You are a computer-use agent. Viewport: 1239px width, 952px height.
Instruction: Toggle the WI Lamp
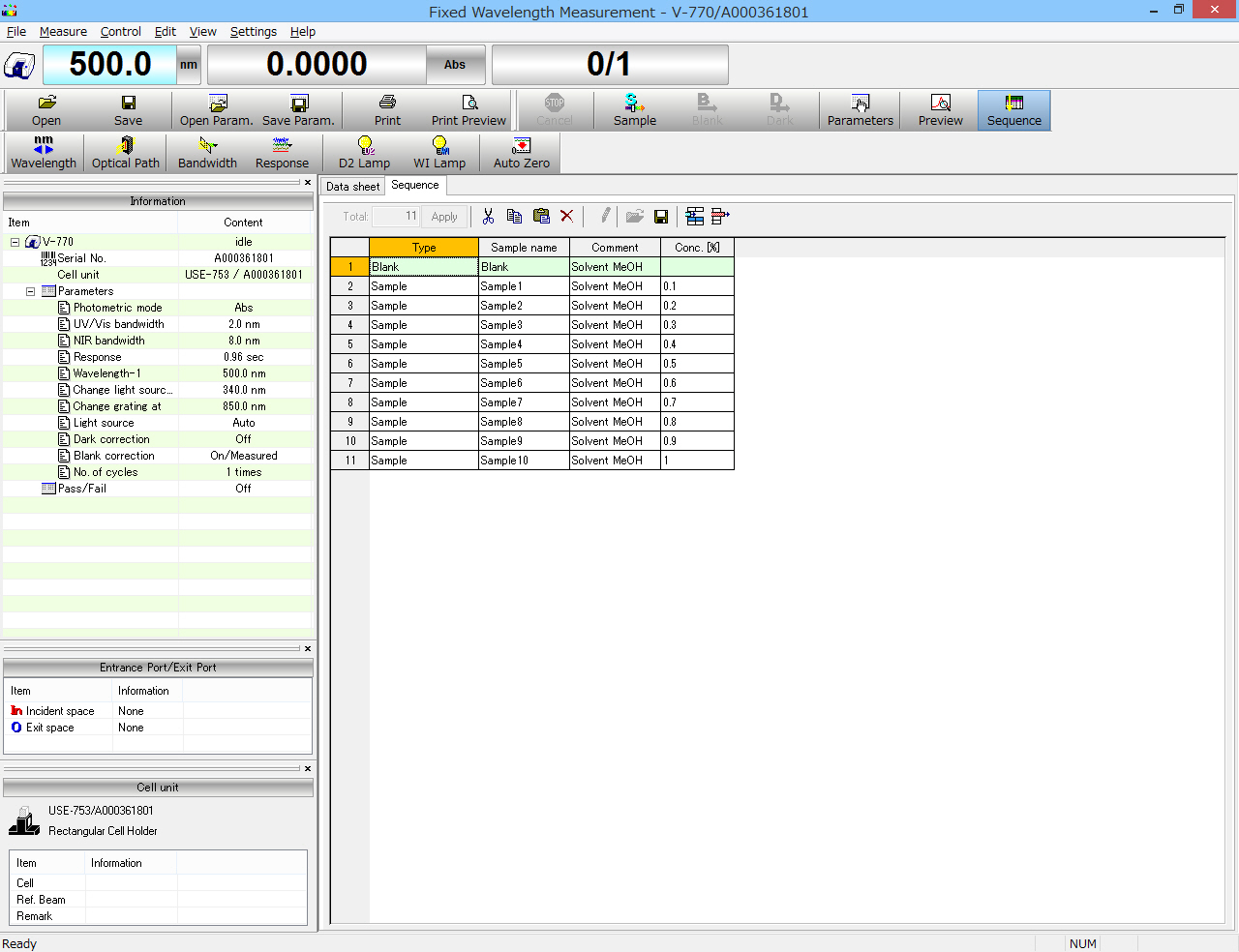click(x=439, y=152)
